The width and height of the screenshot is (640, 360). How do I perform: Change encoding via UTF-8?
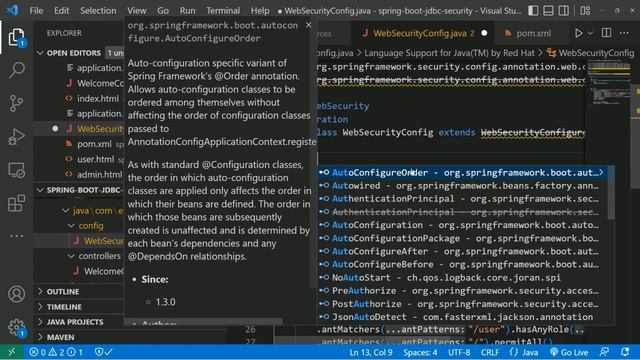tap(459, 352)
